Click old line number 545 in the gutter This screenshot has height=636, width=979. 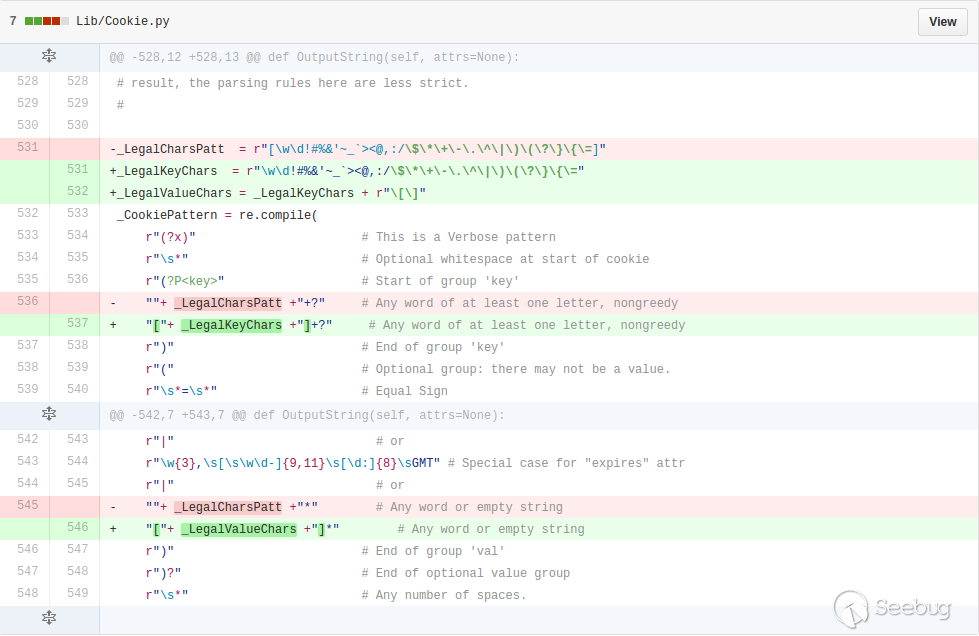[27, 505]
